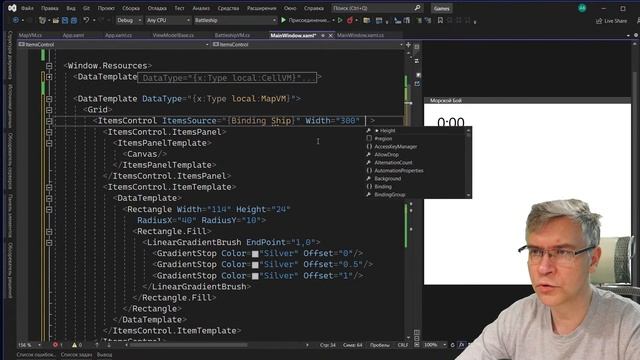Undo the last edit with the curved arrow icon

click(86, 20)
